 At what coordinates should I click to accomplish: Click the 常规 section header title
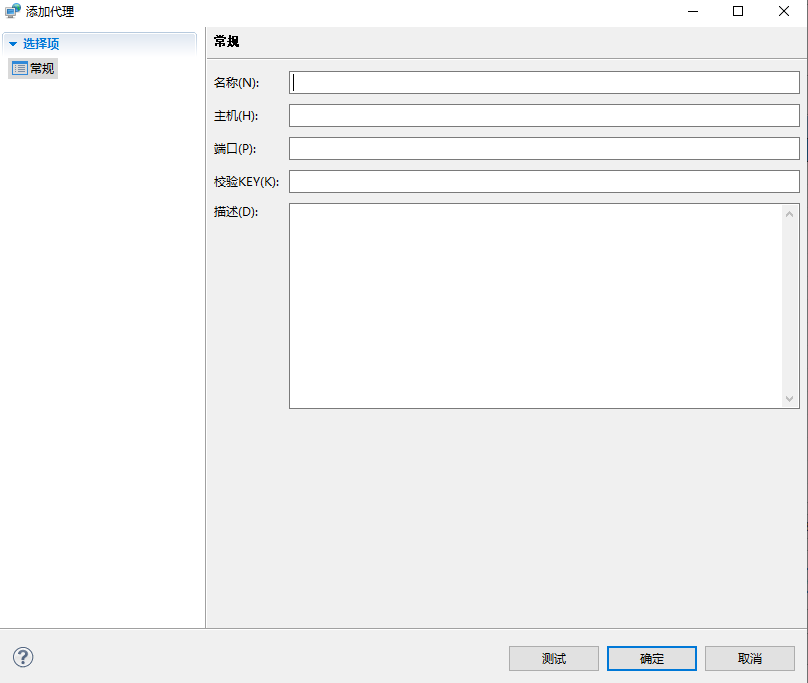pyautogui.click(x=227, y=42)
